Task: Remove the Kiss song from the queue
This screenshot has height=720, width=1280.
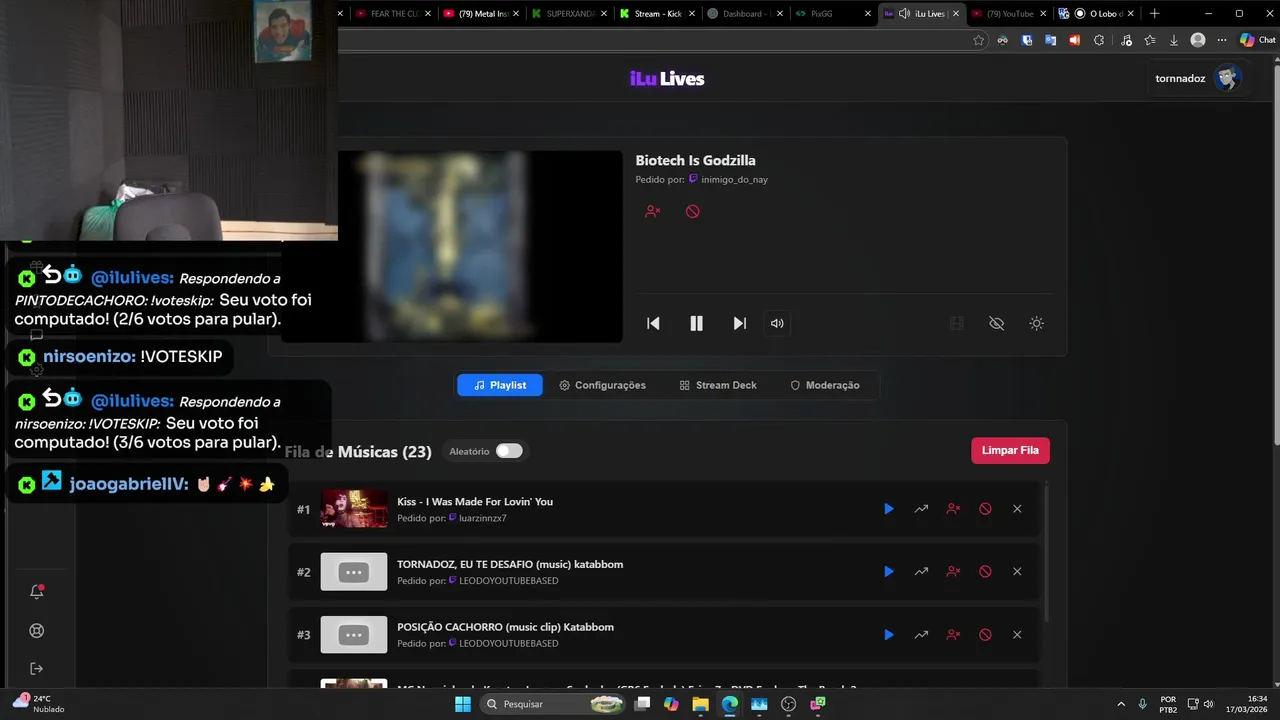Action: 1017,509
